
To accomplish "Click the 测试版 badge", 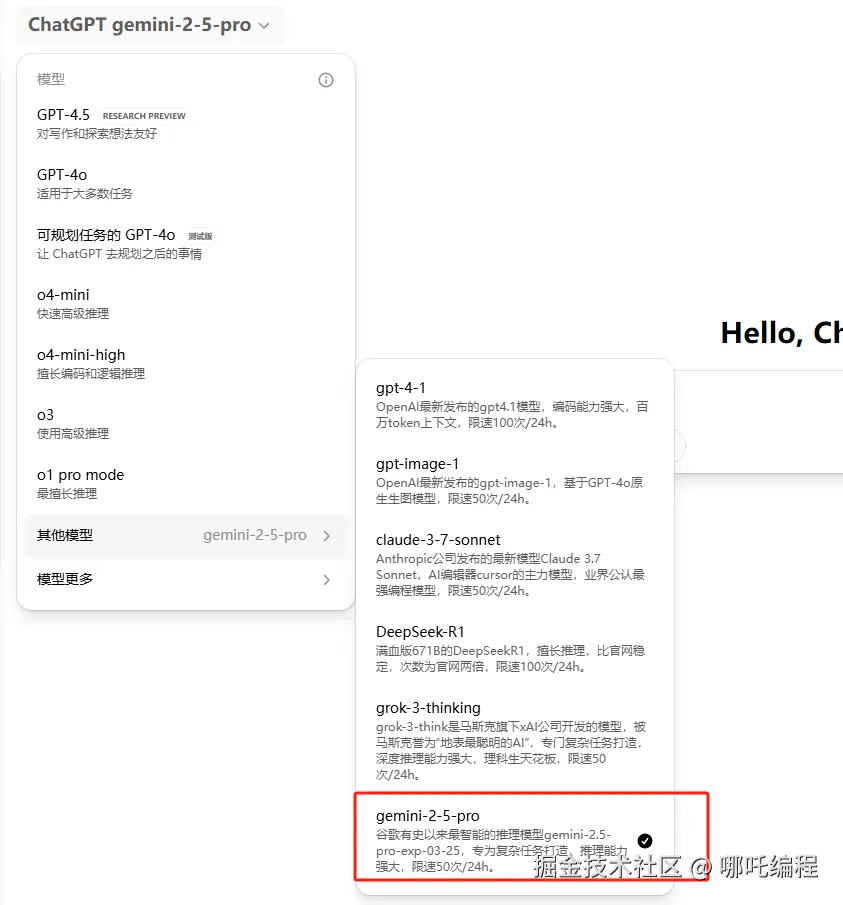I will coord(200,236).
